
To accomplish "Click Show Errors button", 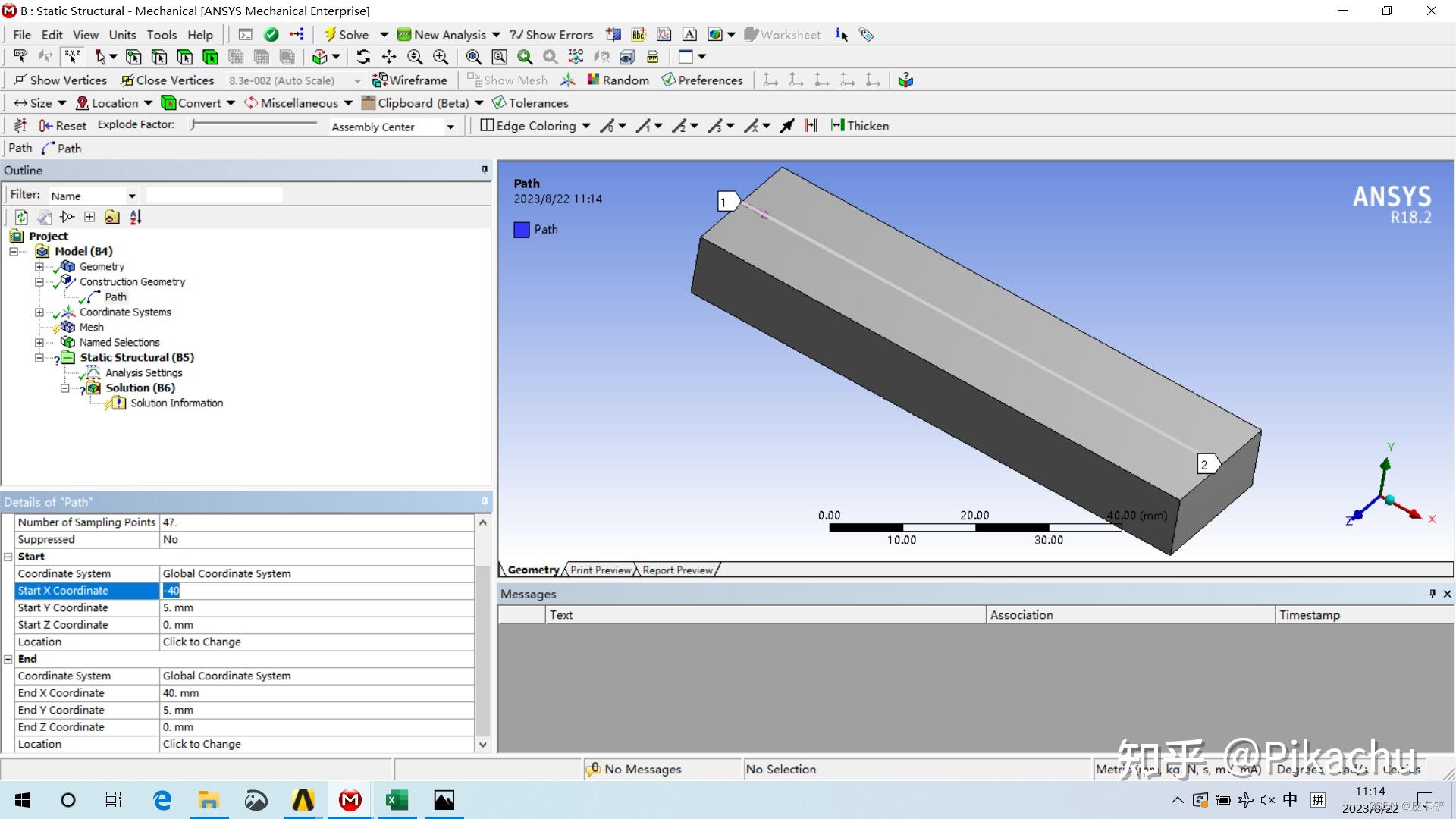I will coord(551,34).
